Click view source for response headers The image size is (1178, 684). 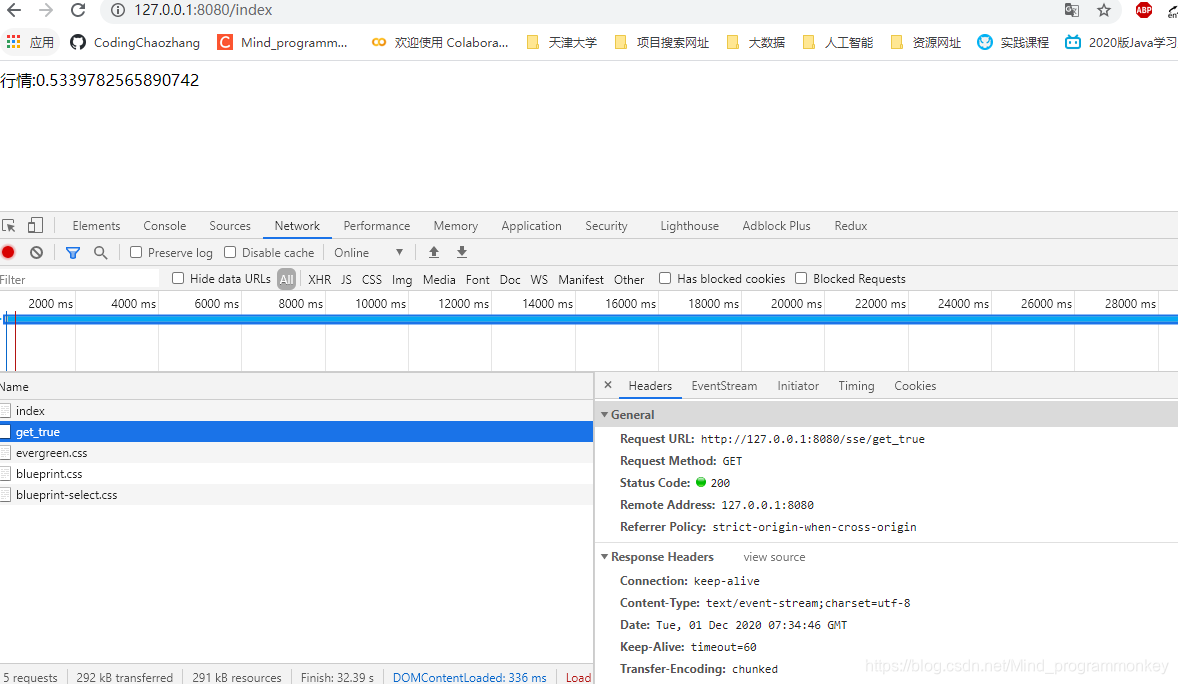click(x=774, y=557)
